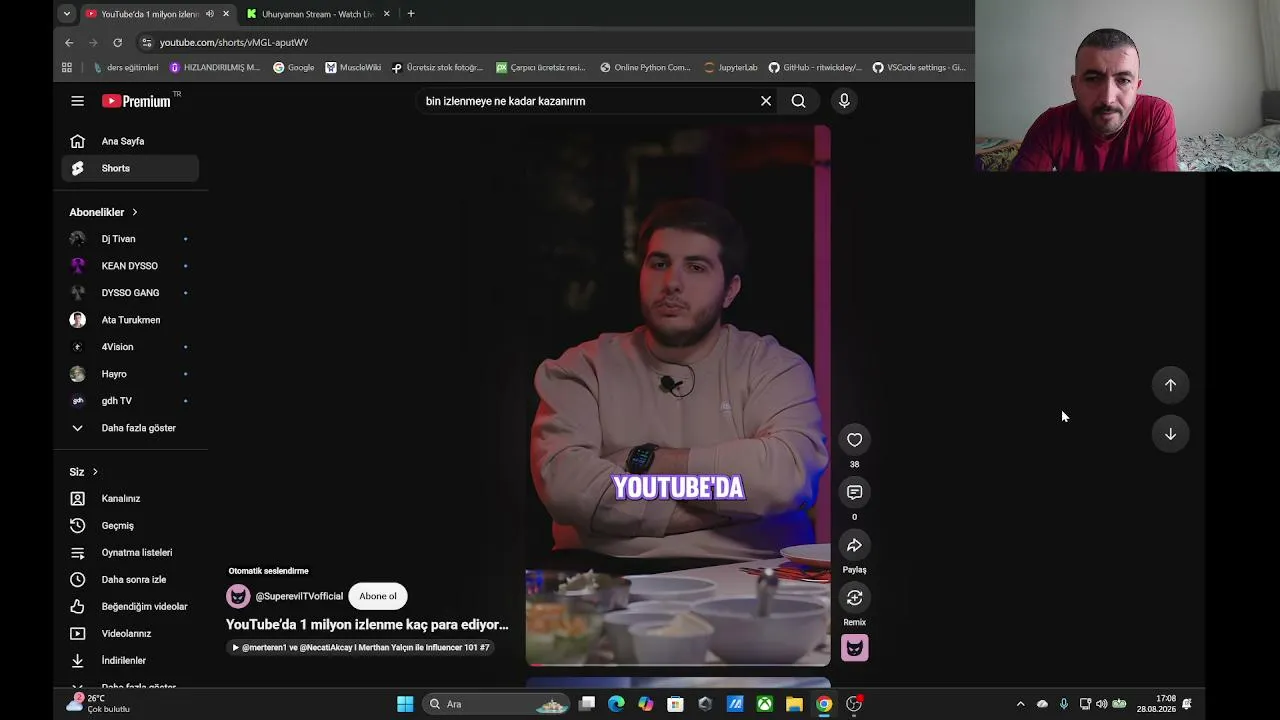Clear the search query with the X
This screenshot has width=1280, height=720.
coord(766,101)
